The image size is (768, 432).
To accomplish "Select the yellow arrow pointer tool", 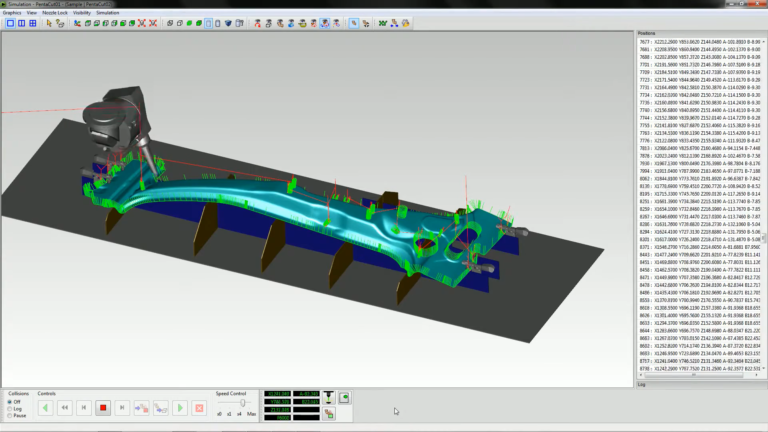I will (x=48, y=23).
